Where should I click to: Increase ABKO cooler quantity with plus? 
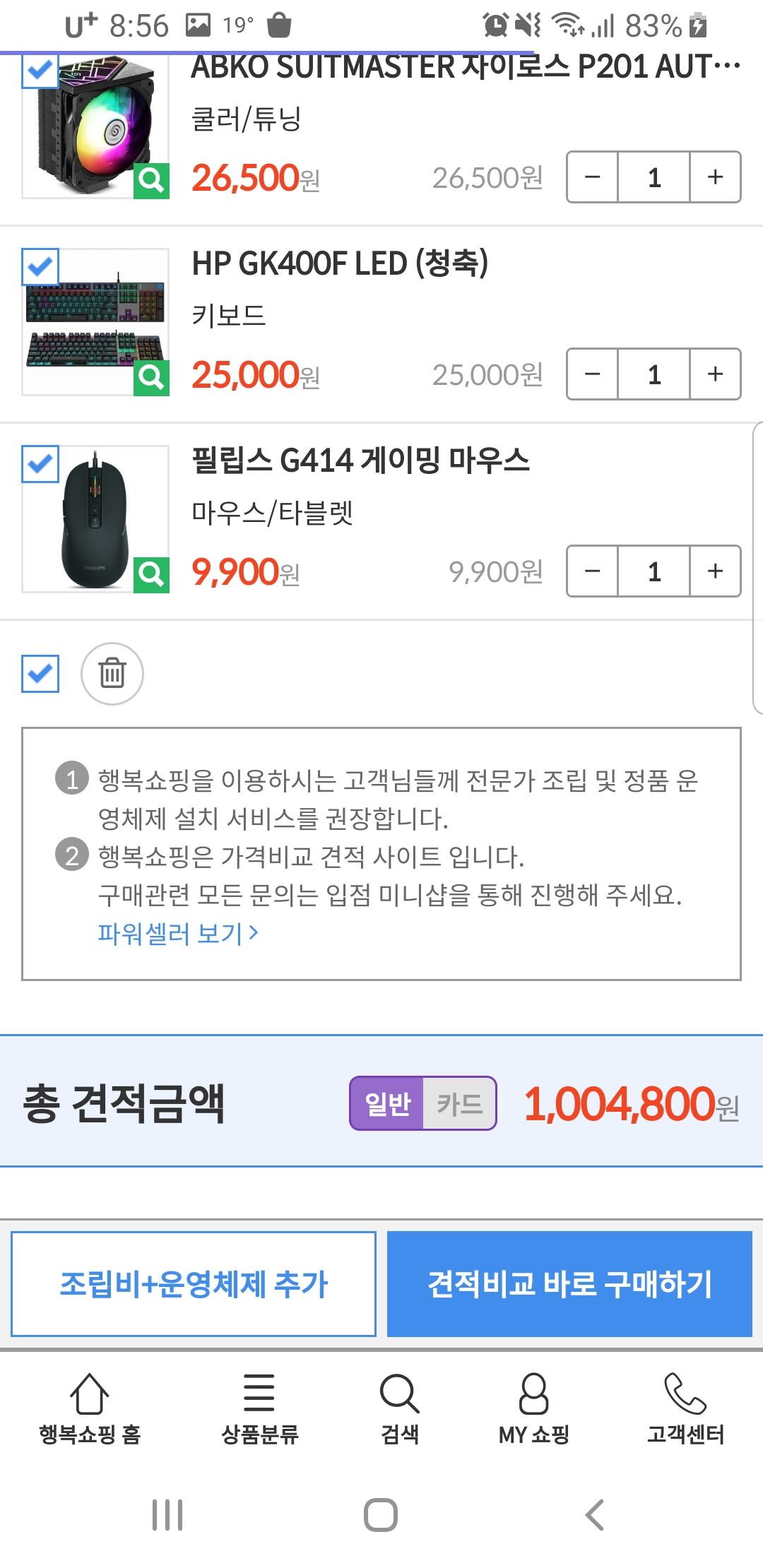coord(715,177)
